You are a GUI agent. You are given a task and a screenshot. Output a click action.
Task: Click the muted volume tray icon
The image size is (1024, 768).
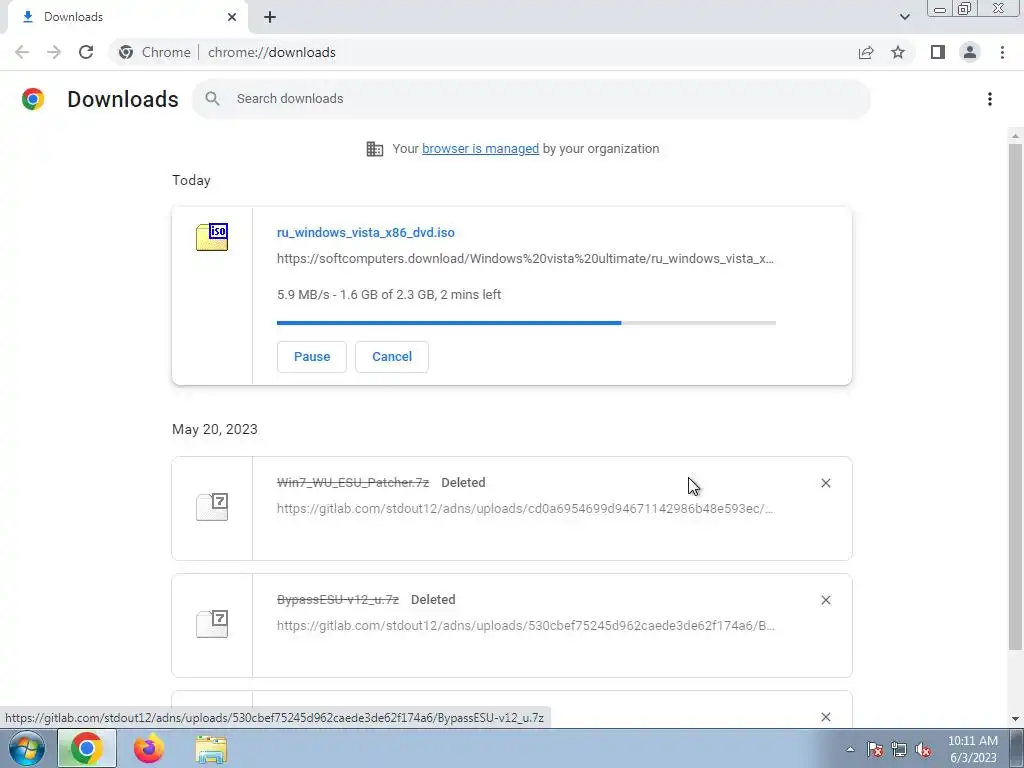(923, 749)
